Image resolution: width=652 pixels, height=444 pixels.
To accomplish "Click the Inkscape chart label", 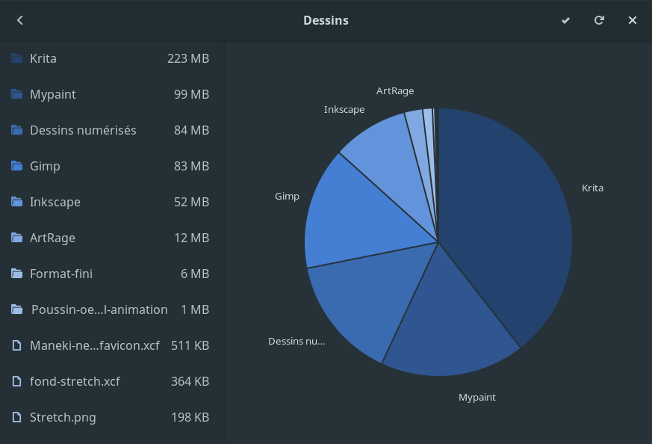I will pos(344,110).
